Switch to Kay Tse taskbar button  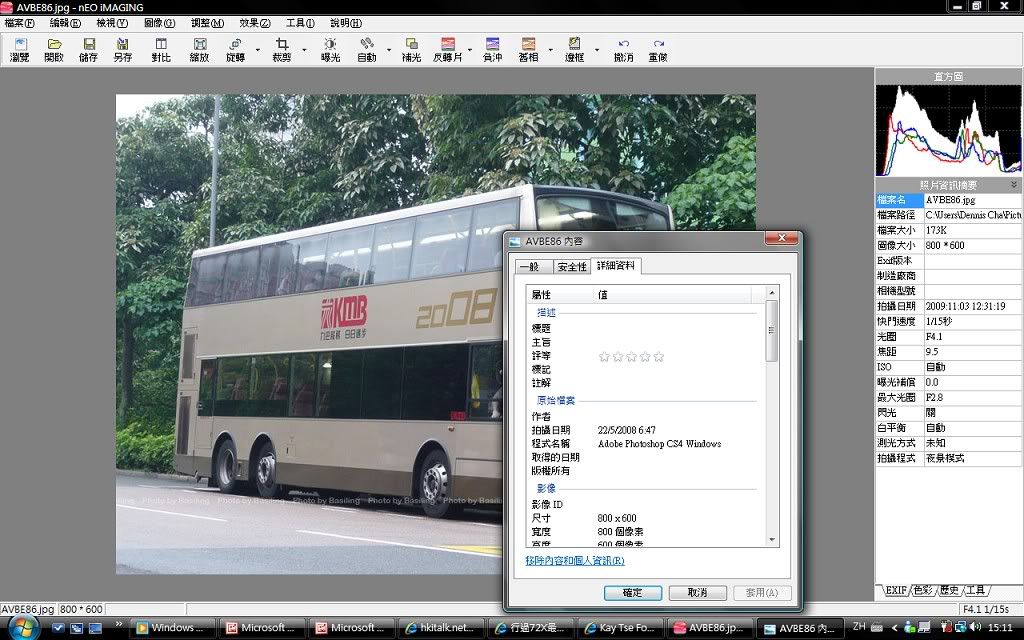(621, 628)
